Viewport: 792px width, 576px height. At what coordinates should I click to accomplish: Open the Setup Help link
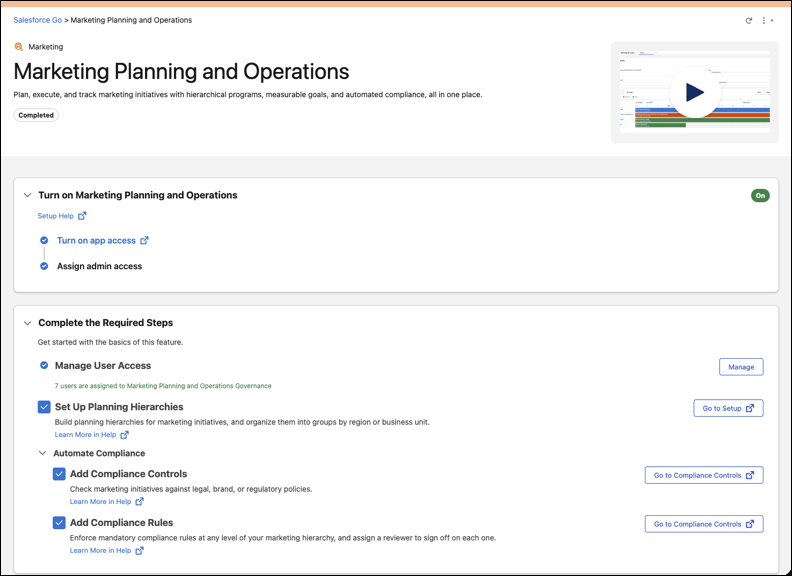[56, 216]
